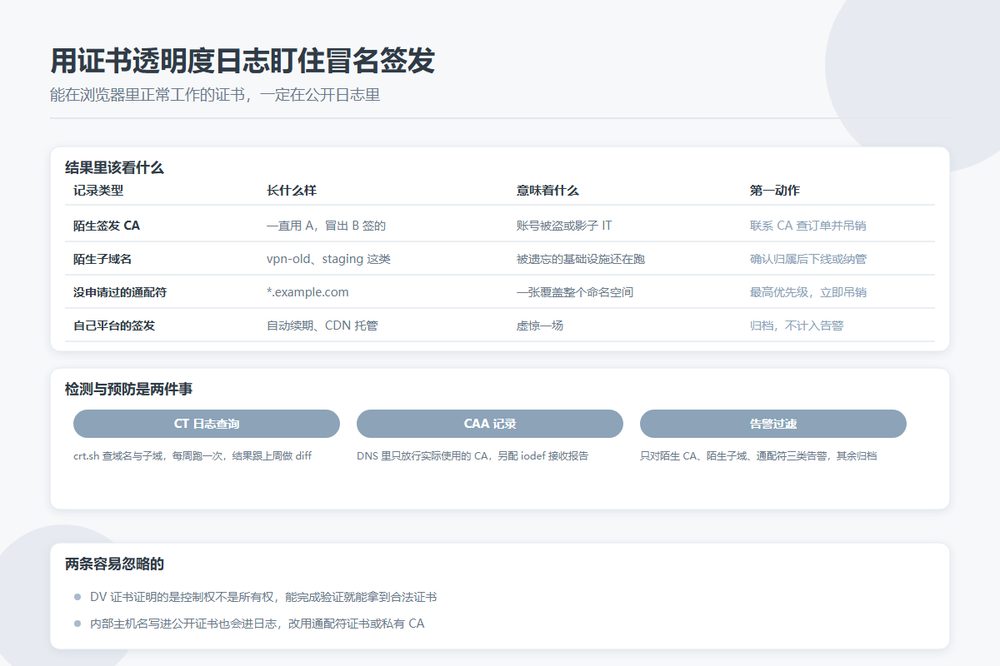This screenshot has width=1000, height=666.
Task: Click the '告警过滤' pill button
Action: point(773,424)
